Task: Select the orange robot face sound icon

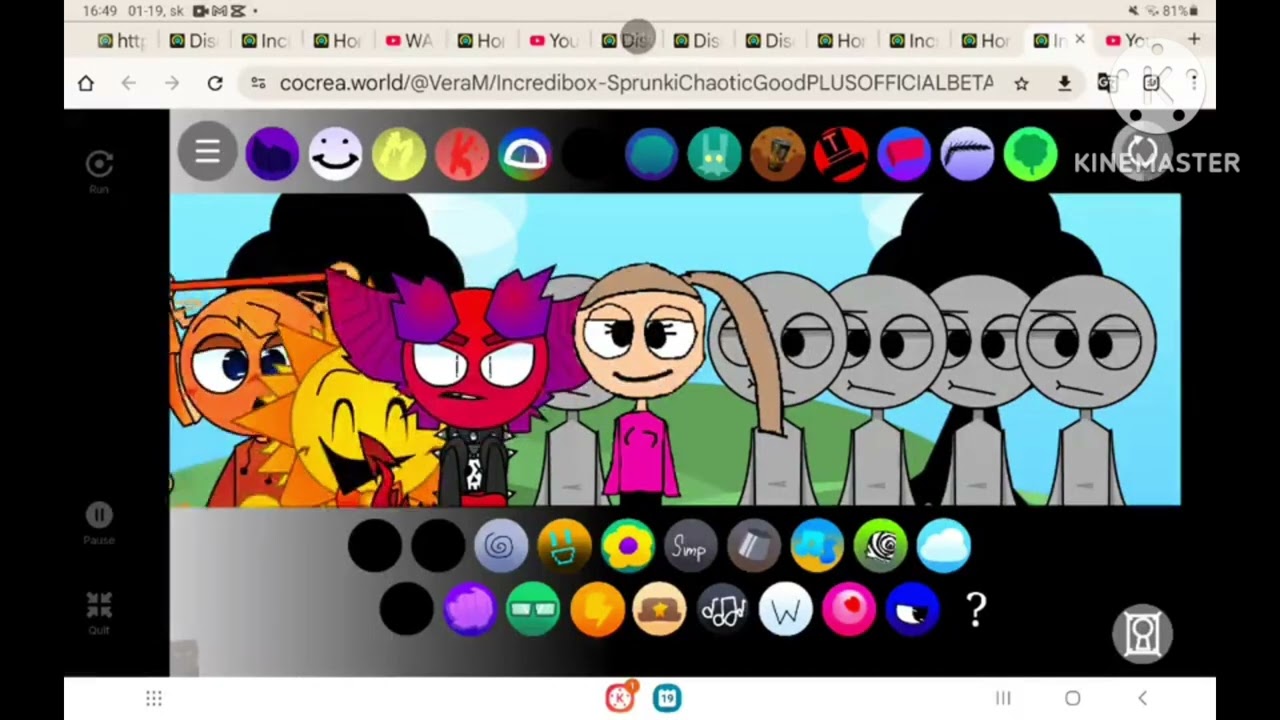Action: (564, 546)
